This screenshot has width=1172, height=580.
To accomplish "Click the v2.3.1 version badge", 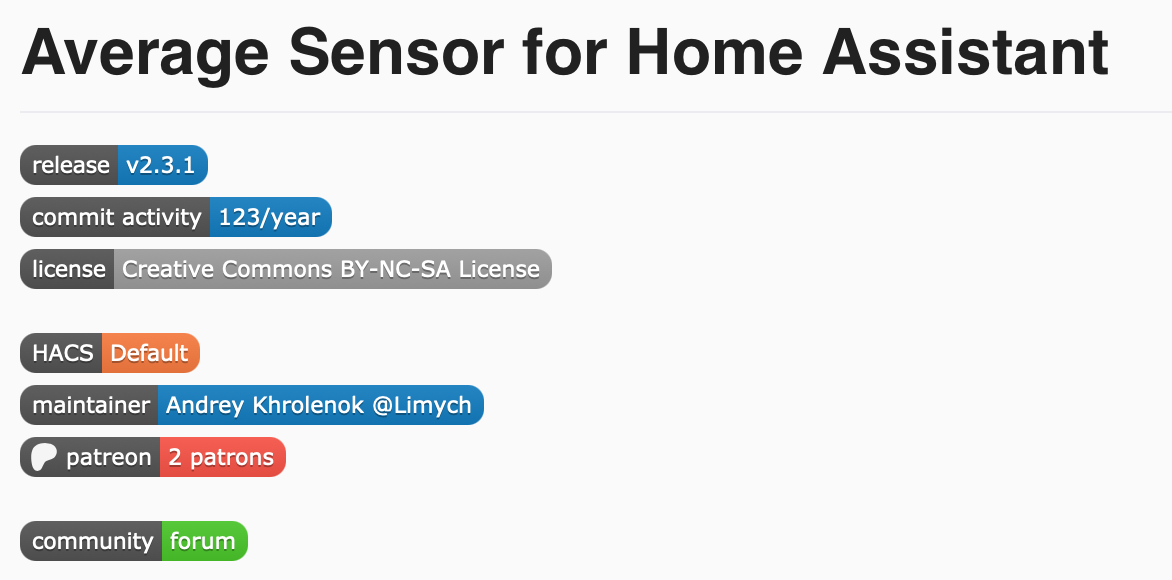I will (161, 165).
